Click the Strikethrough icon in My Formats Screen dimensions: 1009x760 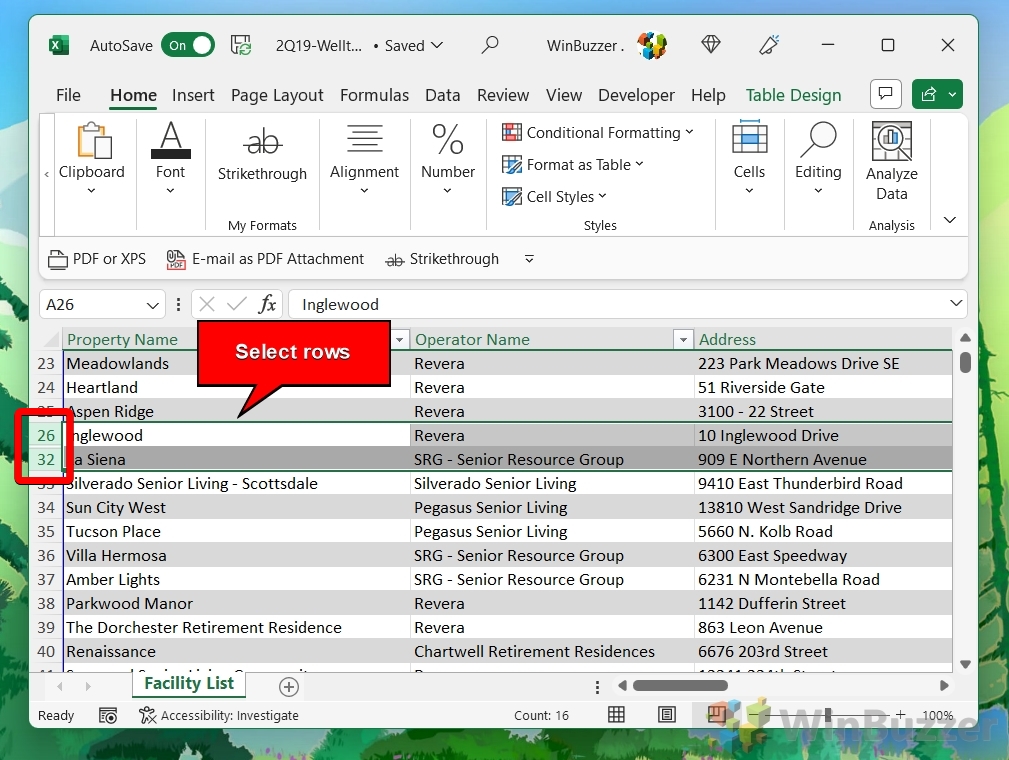tap(262, 142)
